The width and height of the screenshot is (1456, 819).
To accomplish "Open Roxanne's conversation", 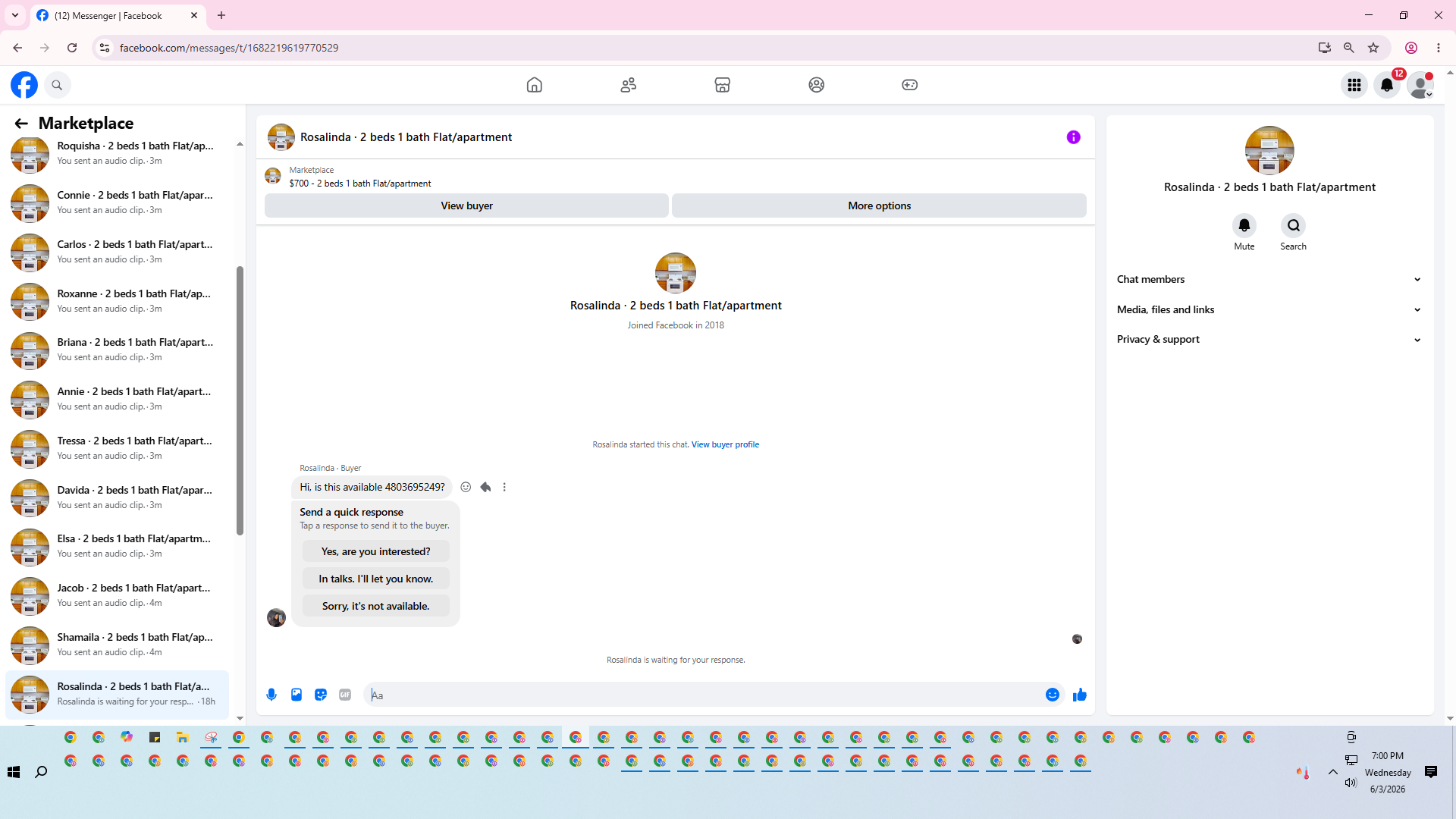I will tap(118, 301).
